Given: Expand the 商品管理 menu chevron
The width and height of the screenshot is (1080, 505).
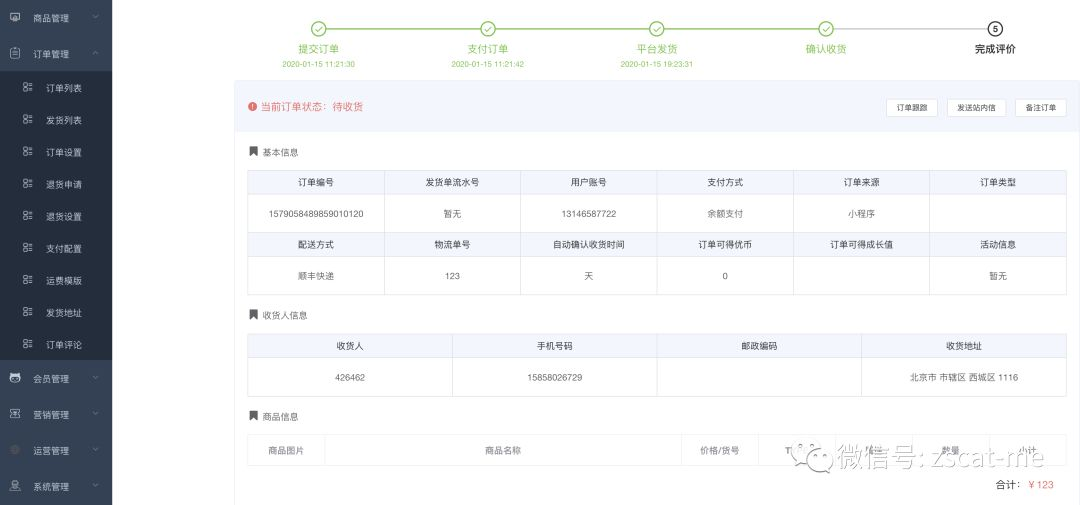Looking at the screenshot, I should click(95, 17).
